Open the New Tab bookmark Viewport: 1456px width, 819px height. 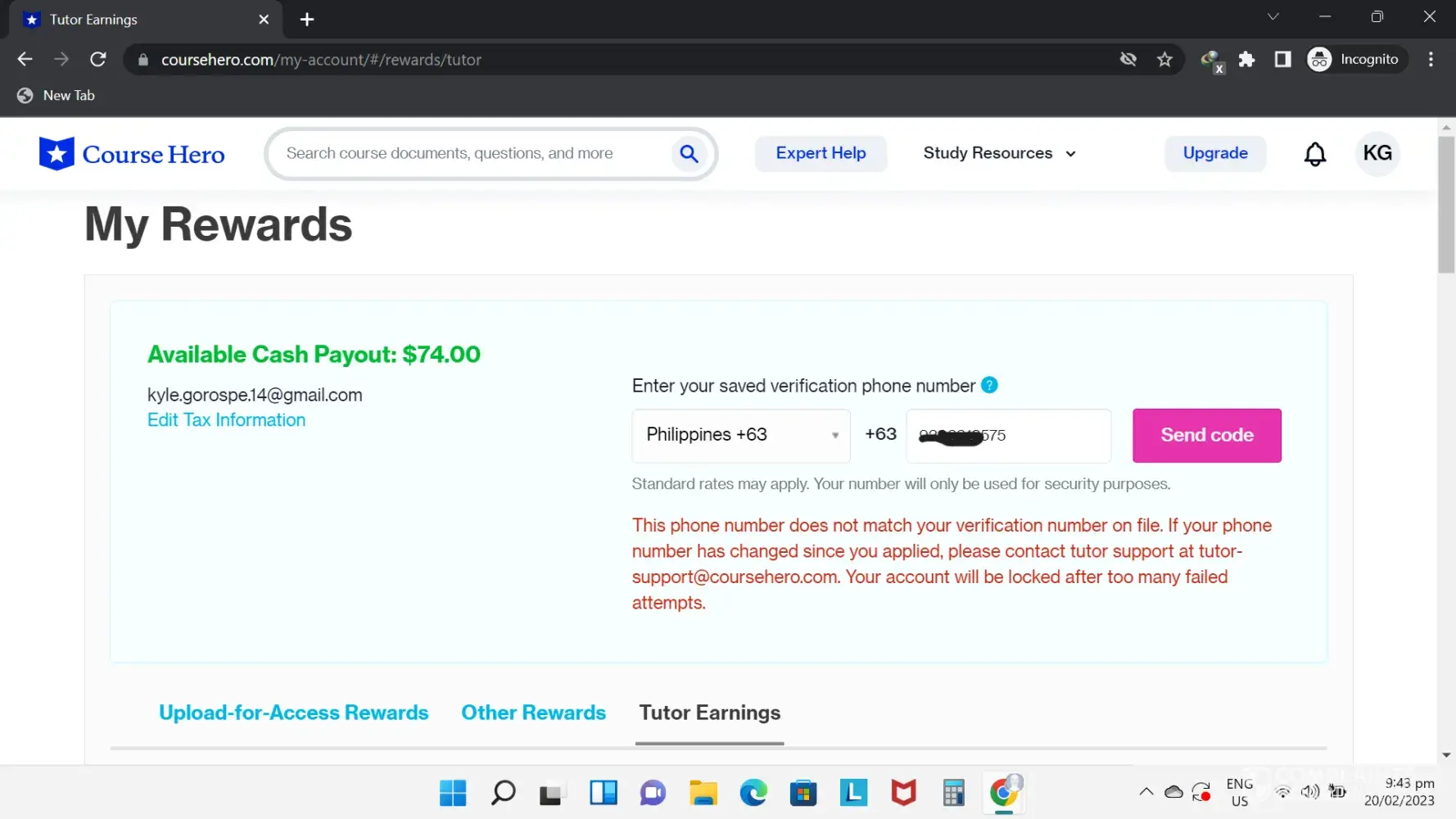[x=57, y=96]
